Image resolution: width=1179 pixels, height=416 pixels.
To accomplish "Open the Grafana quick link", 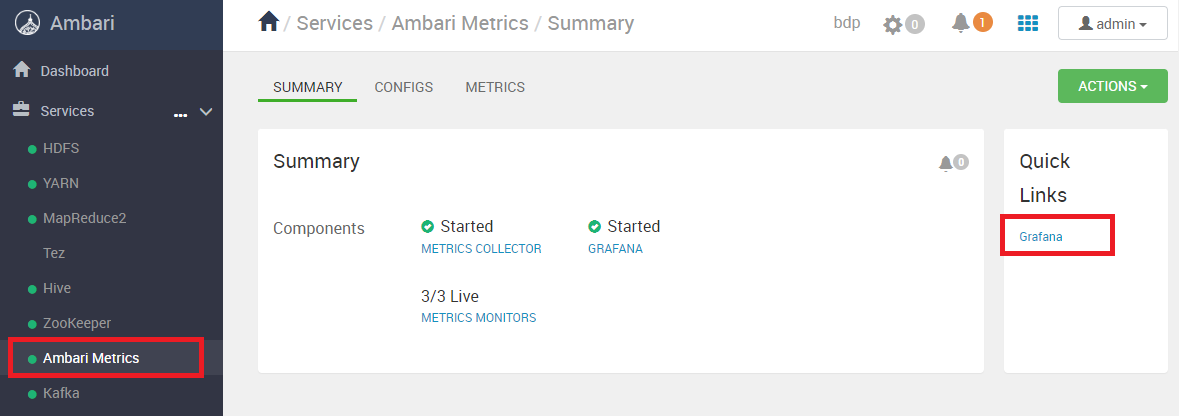I will (1041, 236).
